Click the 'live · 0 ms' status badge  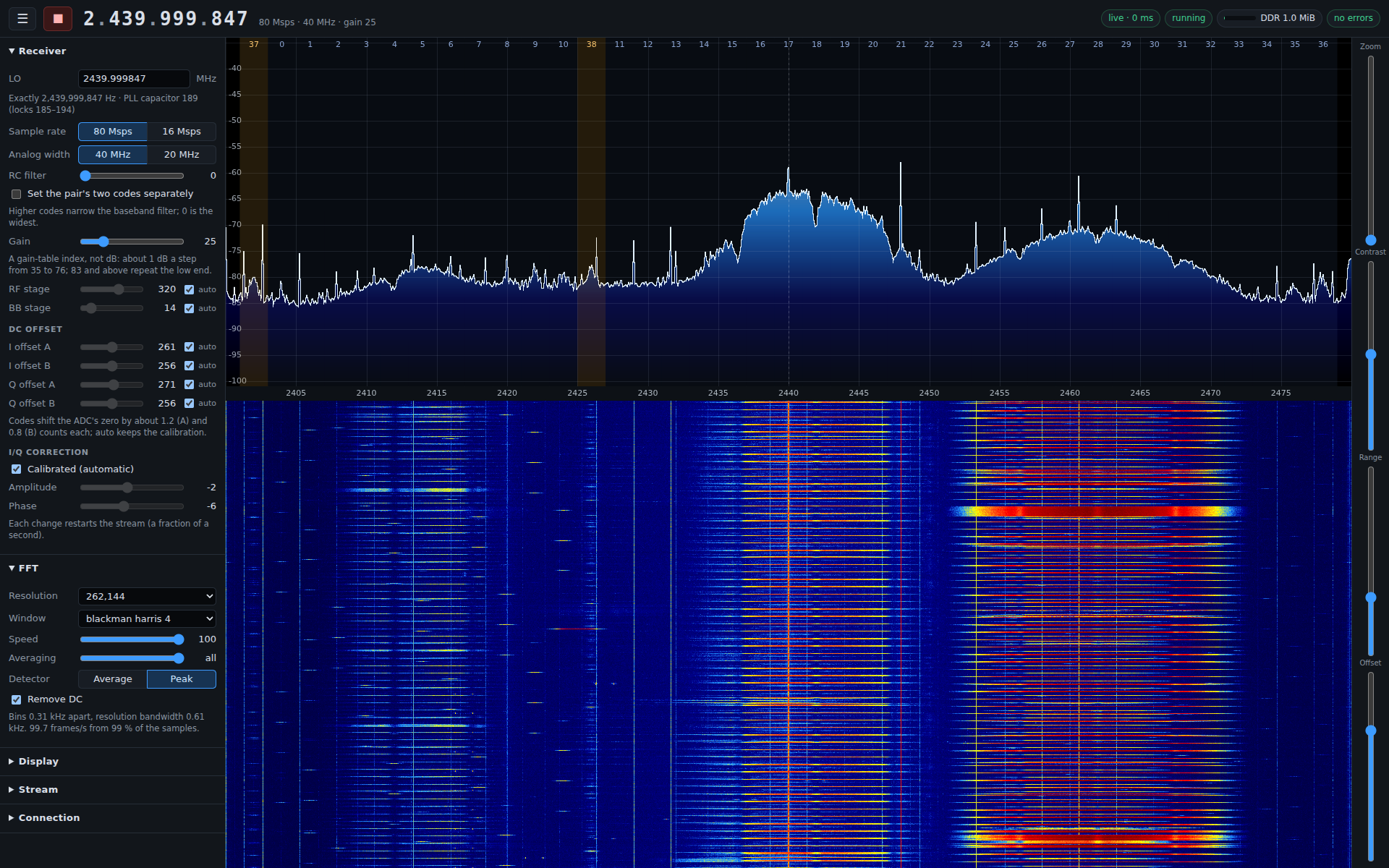(x=1130, y=18)
